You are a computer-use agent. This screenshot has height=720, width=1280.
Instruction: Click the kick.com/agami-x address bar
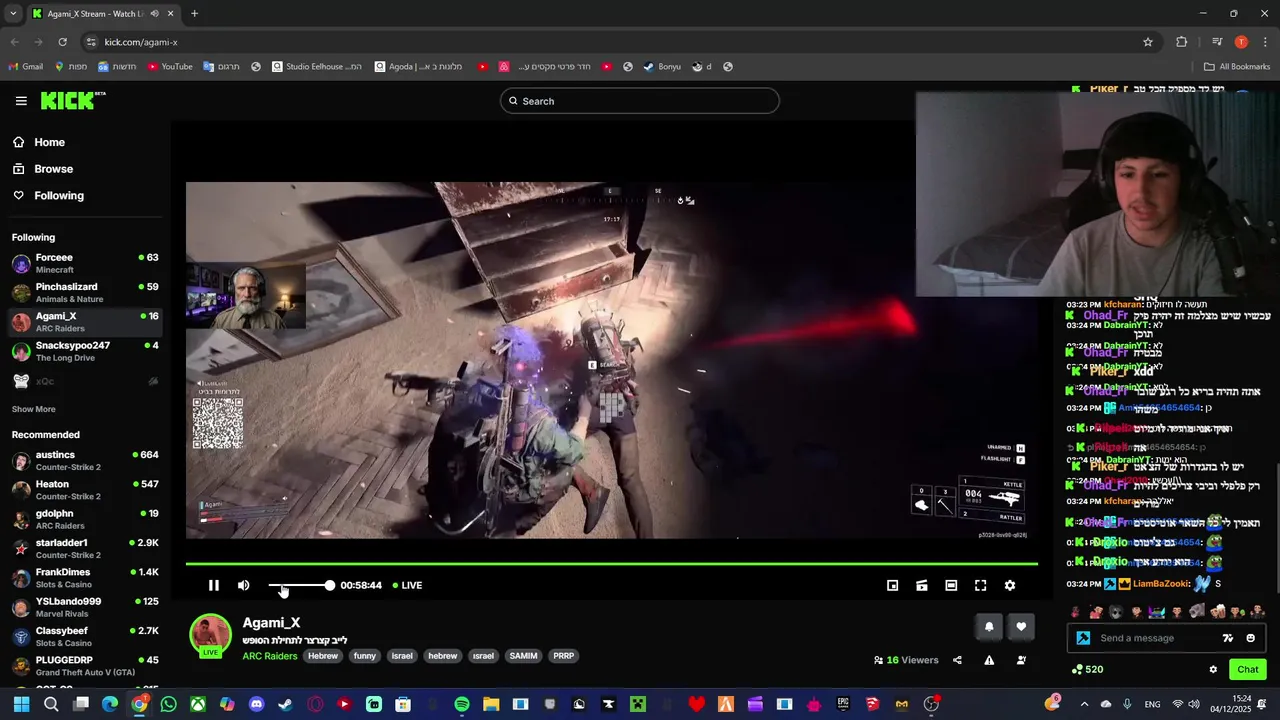click(620, 42)
